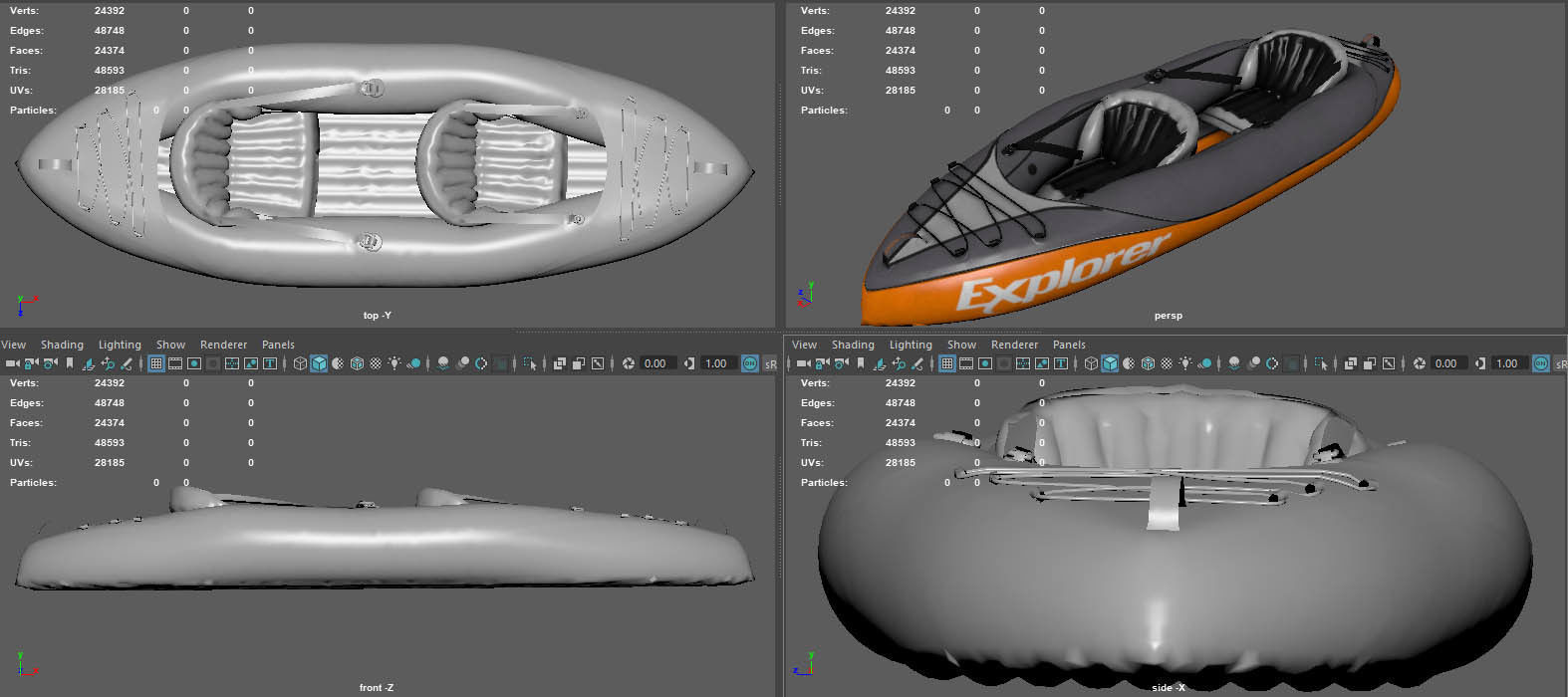1568x697 pixels.
Task: Open sRGB color space dropdown in side -X toolbar
Action: coord(1560,363)
